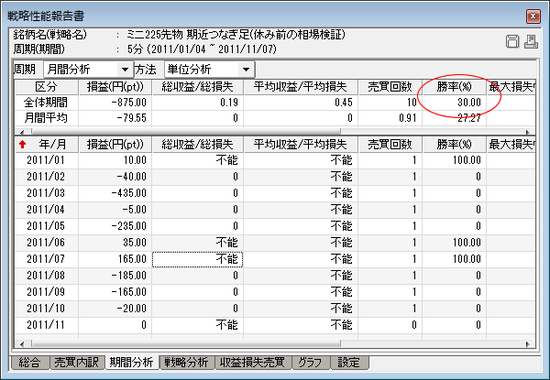This screenshot has width=550, height=380.
Task: Switch to the 総合 tab
Action: click(x=29, y=362)
